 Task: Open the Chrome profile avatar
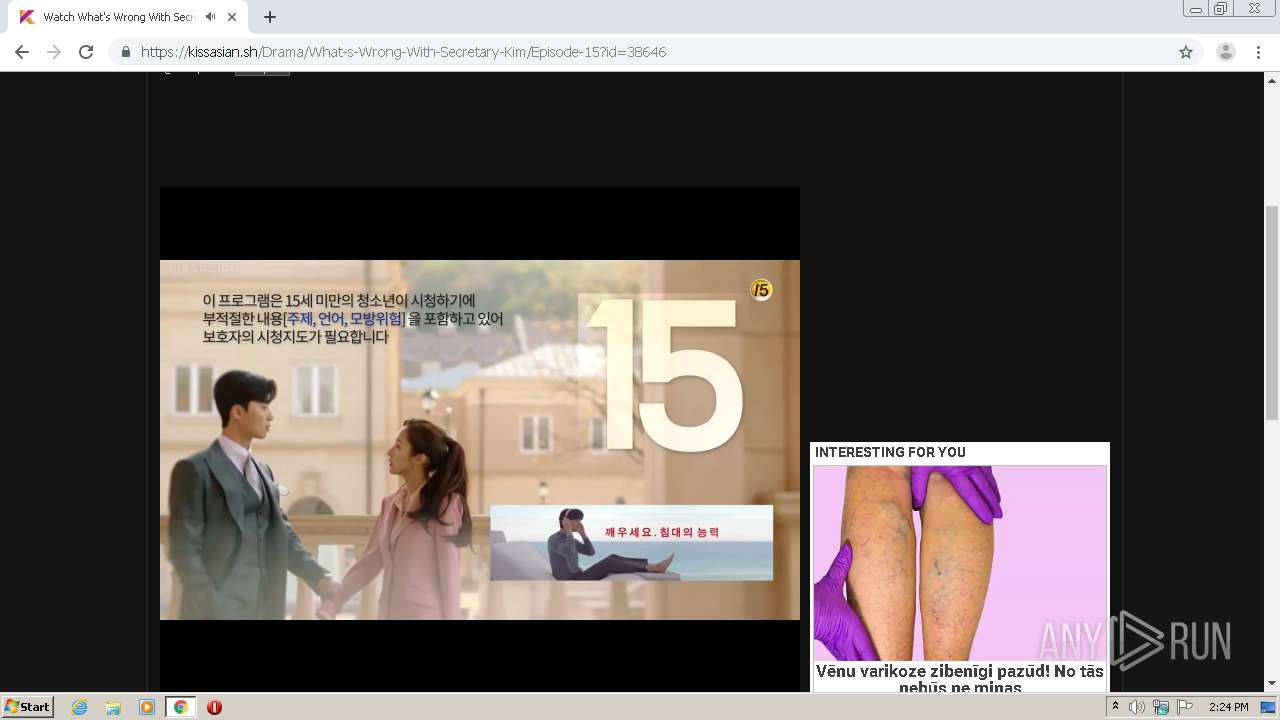1226,52
